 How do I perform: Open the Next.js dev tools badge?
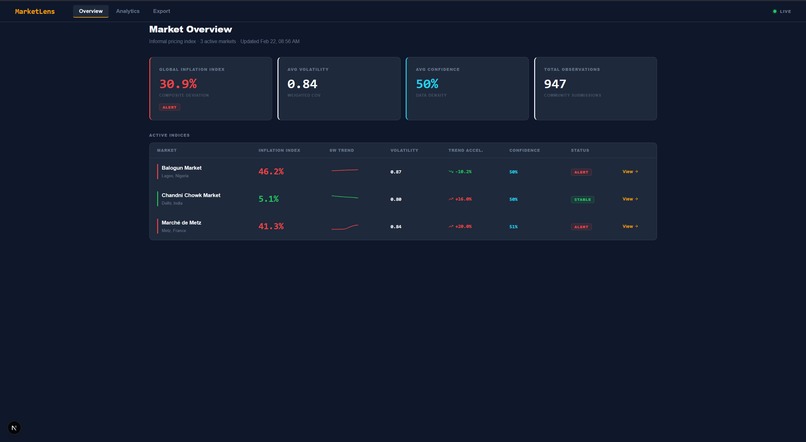pos(14,428)
